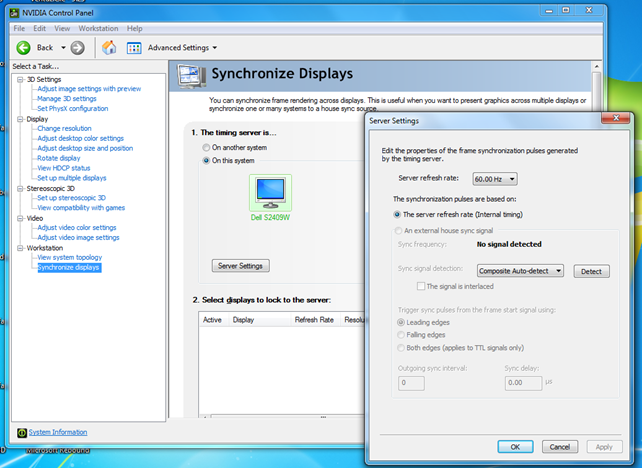Click the System Information icon at bottom left
This screenshot has height=468, width=642.
tap(21, 432)
